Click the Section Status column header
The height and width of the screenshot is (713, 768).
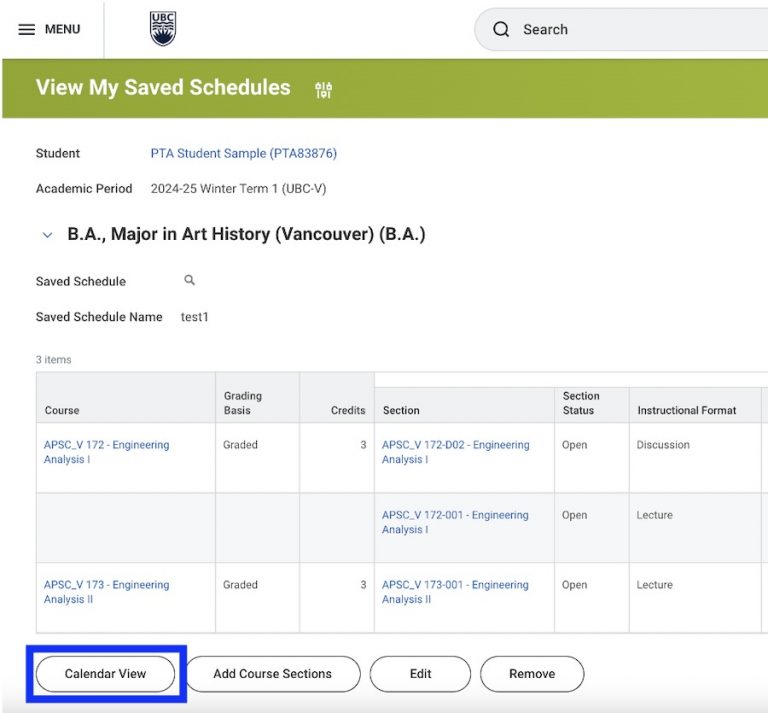[581, 403]
